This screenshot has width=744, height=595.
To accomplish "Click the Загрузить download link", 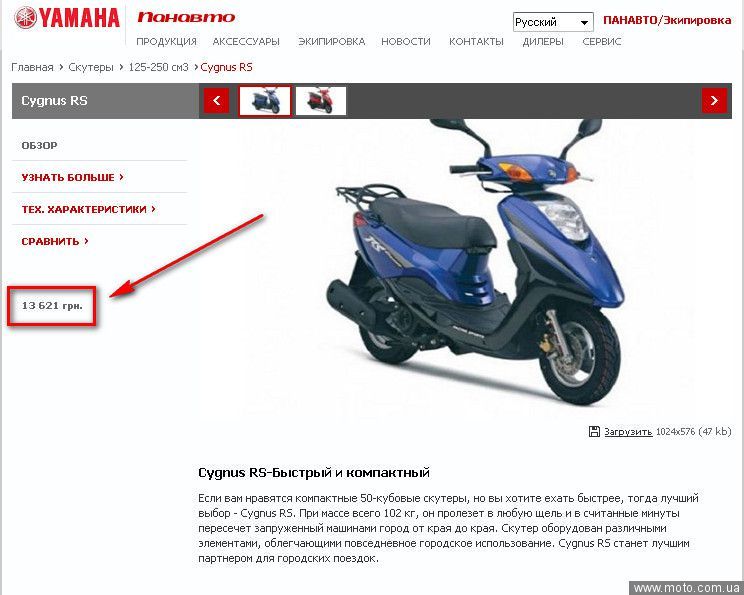I will (x=628, y=432).
